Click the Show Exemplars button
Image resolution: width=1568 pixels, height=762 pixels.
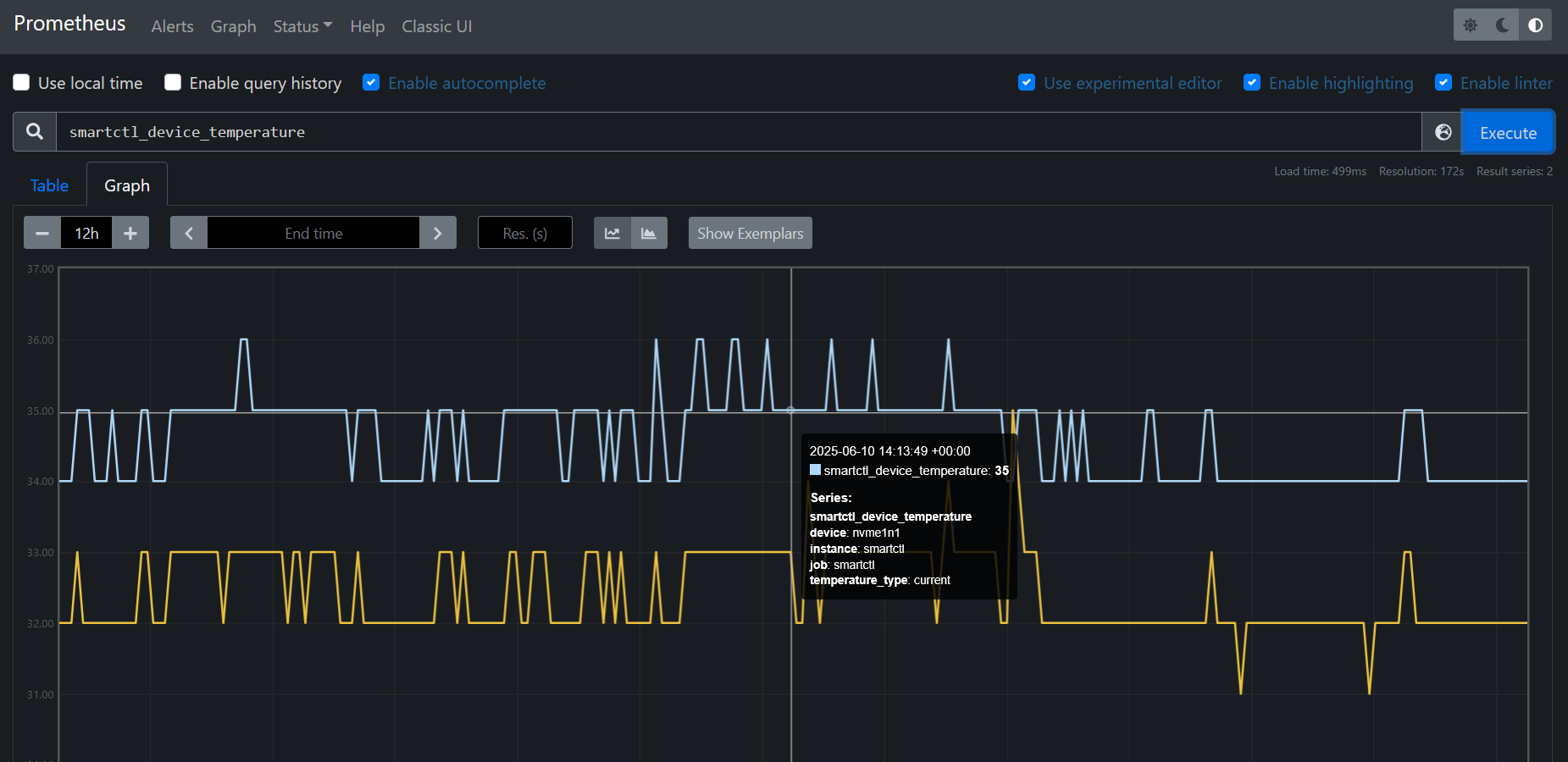(750, 233)
